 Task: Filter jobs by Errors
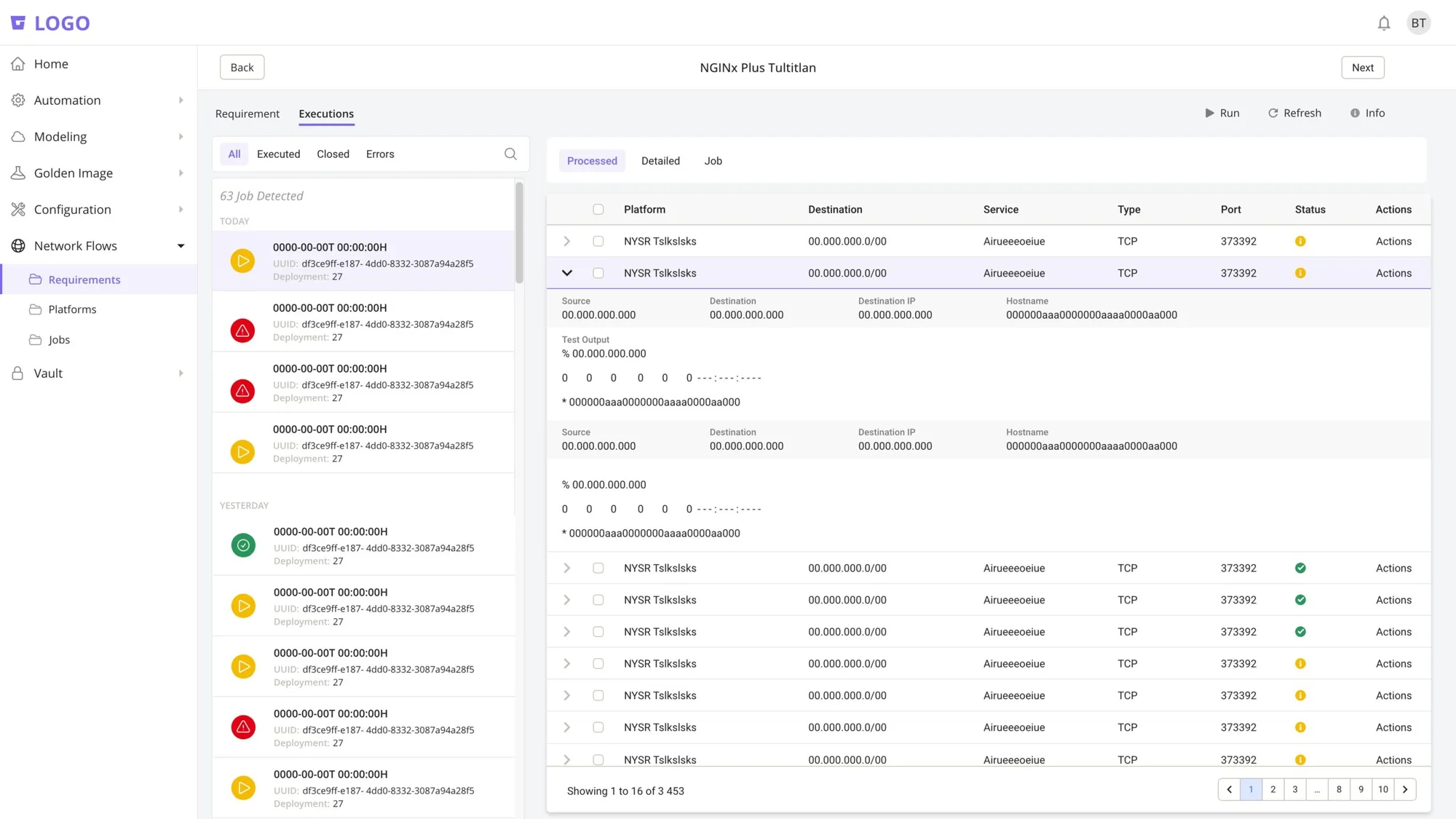pos(380,154)
